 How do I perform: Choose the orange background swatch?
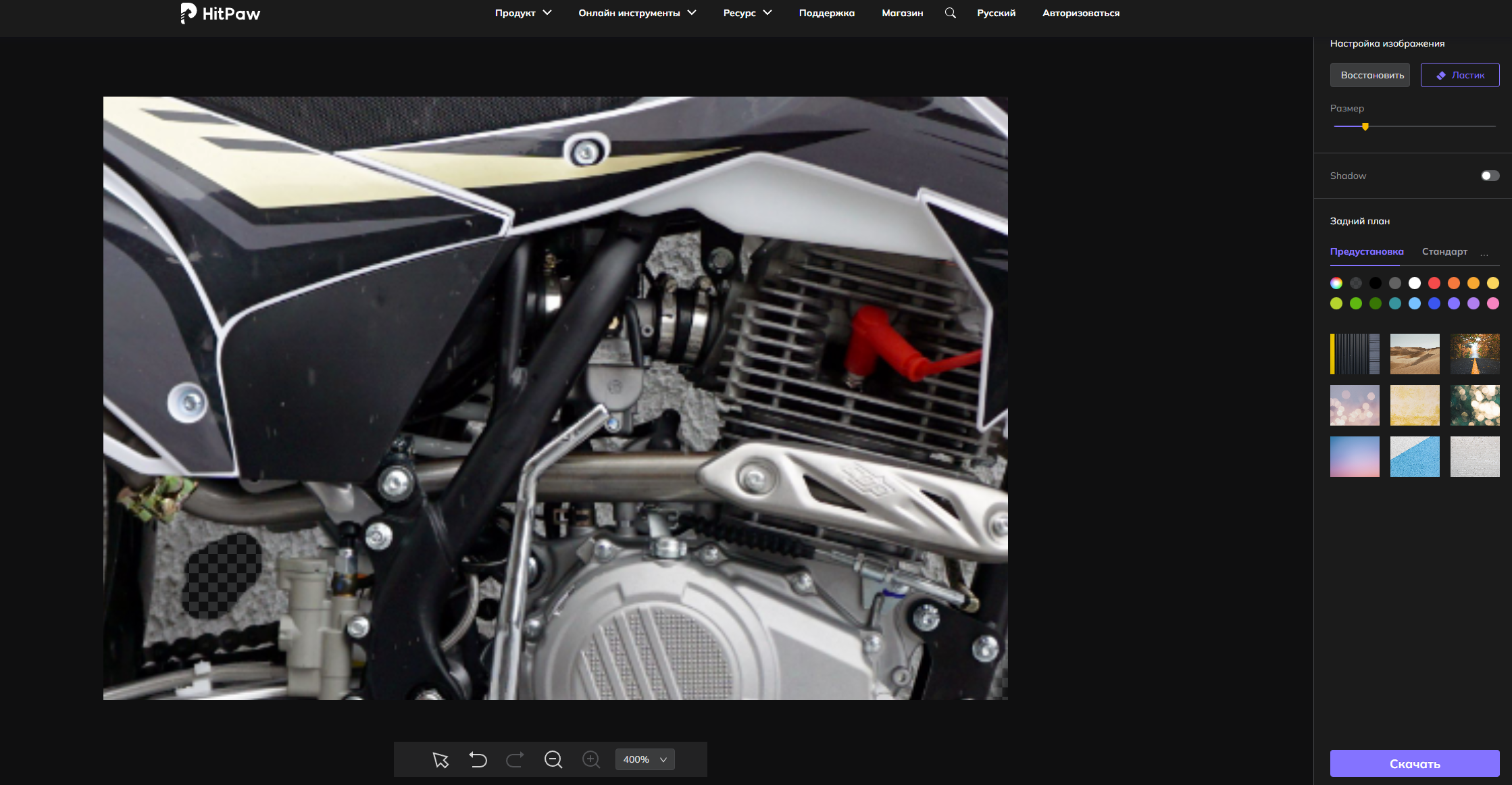click(1454, 283)
